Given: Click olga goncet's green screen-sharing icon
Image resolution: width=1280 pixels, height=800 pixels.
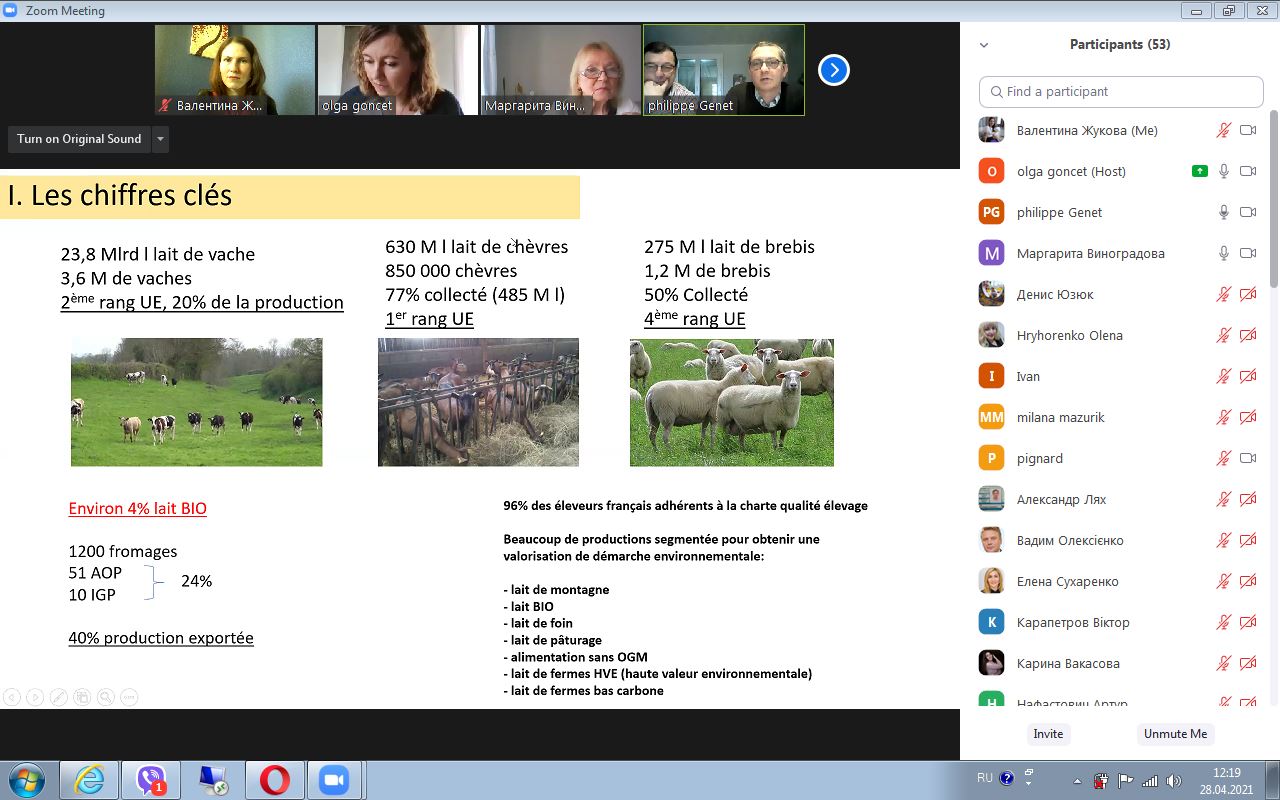Looking at the screenshot, I should pyautogui.click(x=1200, y=171).
